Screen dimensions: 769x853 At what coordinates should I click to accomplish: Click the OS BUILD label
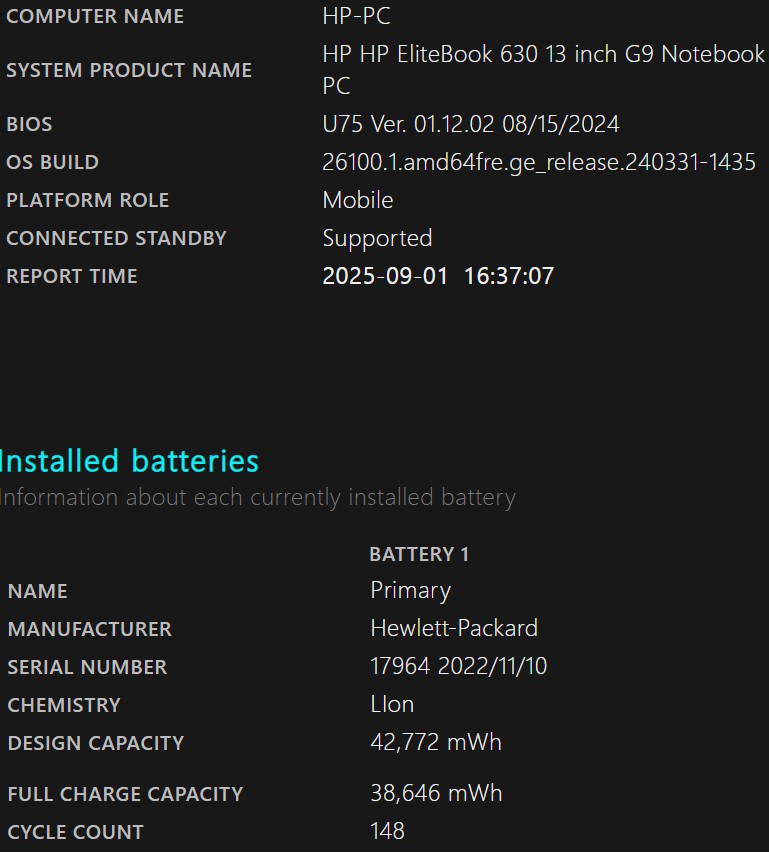52,162
